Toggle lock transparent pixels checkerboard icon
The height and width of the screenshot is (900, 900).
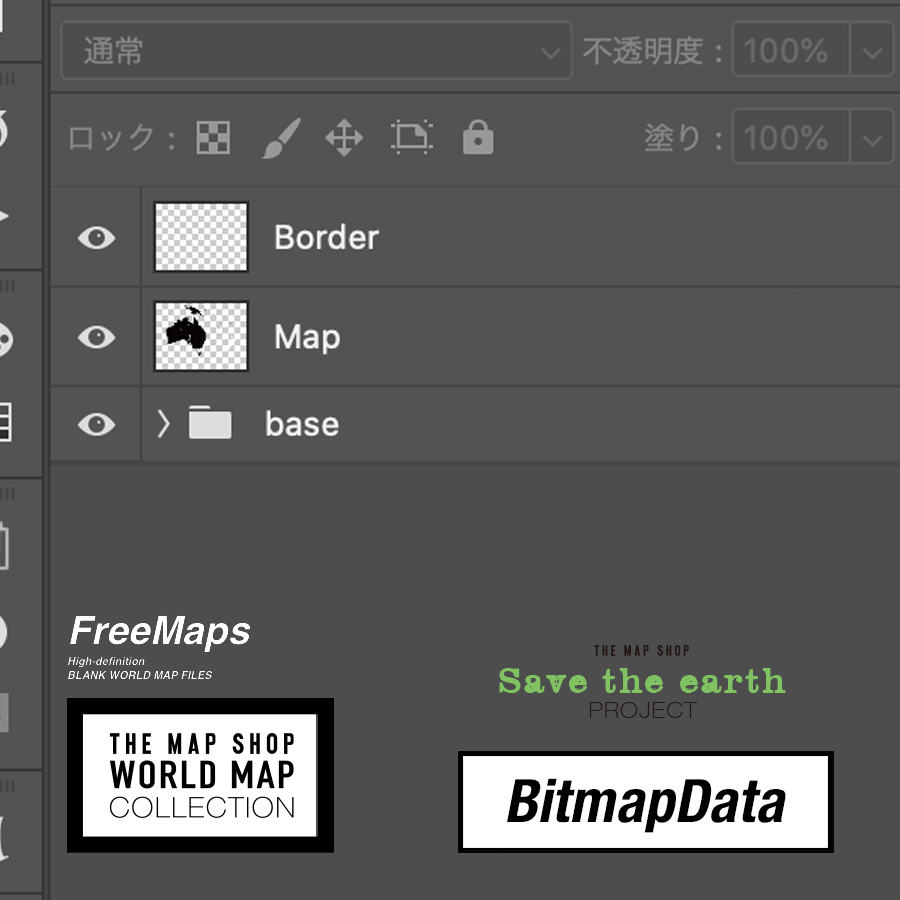(x=213, y=138)
